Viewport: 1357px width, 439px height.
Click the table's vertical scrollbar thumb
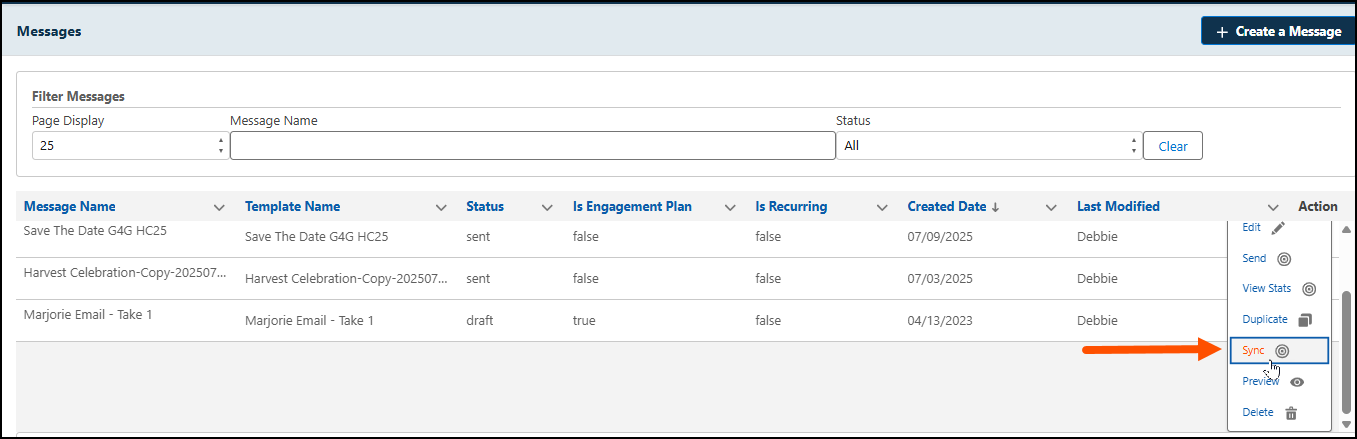pos(1347,351)
